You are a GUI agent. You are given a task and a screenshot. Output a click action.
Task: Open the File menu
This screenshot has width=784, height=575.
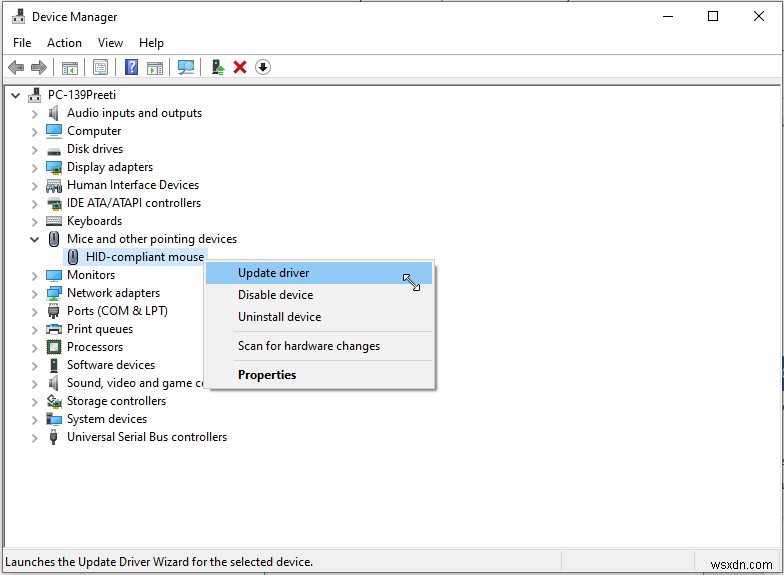click(22, 43)
